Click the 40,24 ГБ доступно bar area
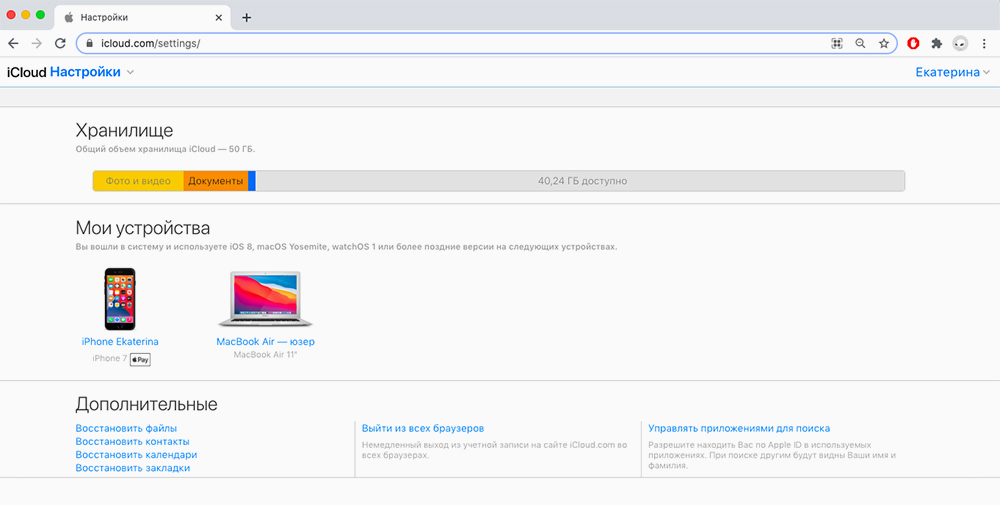 tap(580, 181)
